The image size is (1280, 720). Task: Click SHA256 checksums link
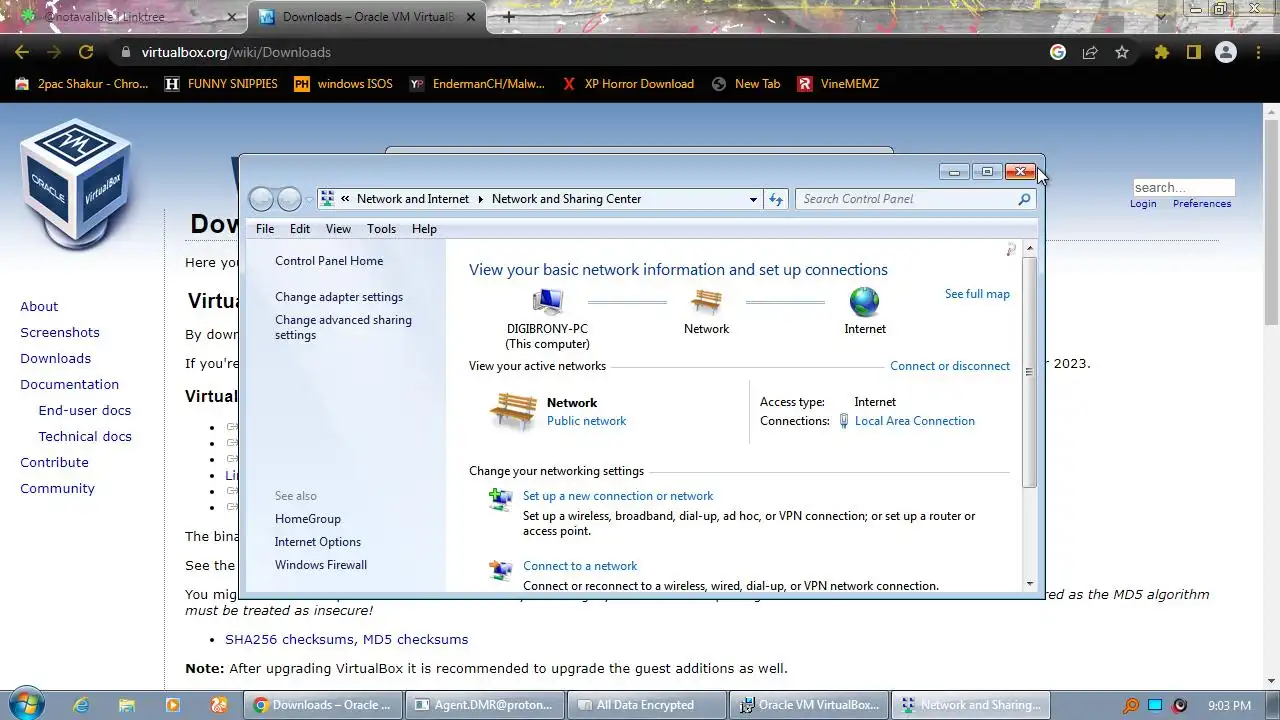(x=289, y=639)
